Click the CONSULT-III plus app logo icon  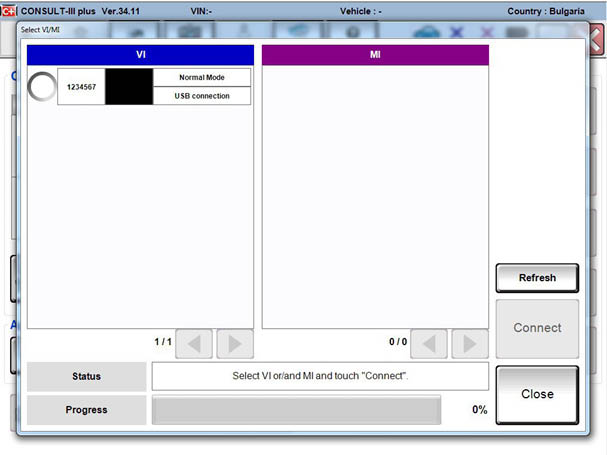point(9,10)
